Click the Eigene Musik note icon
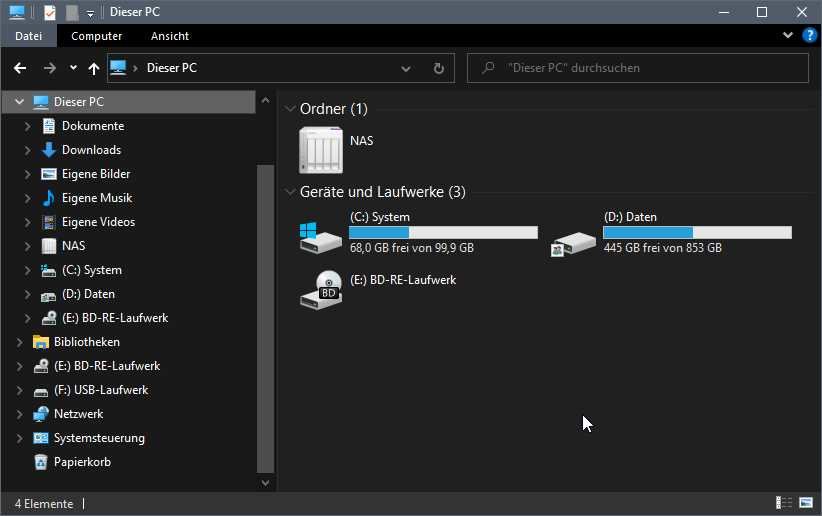 coord(49,198)
